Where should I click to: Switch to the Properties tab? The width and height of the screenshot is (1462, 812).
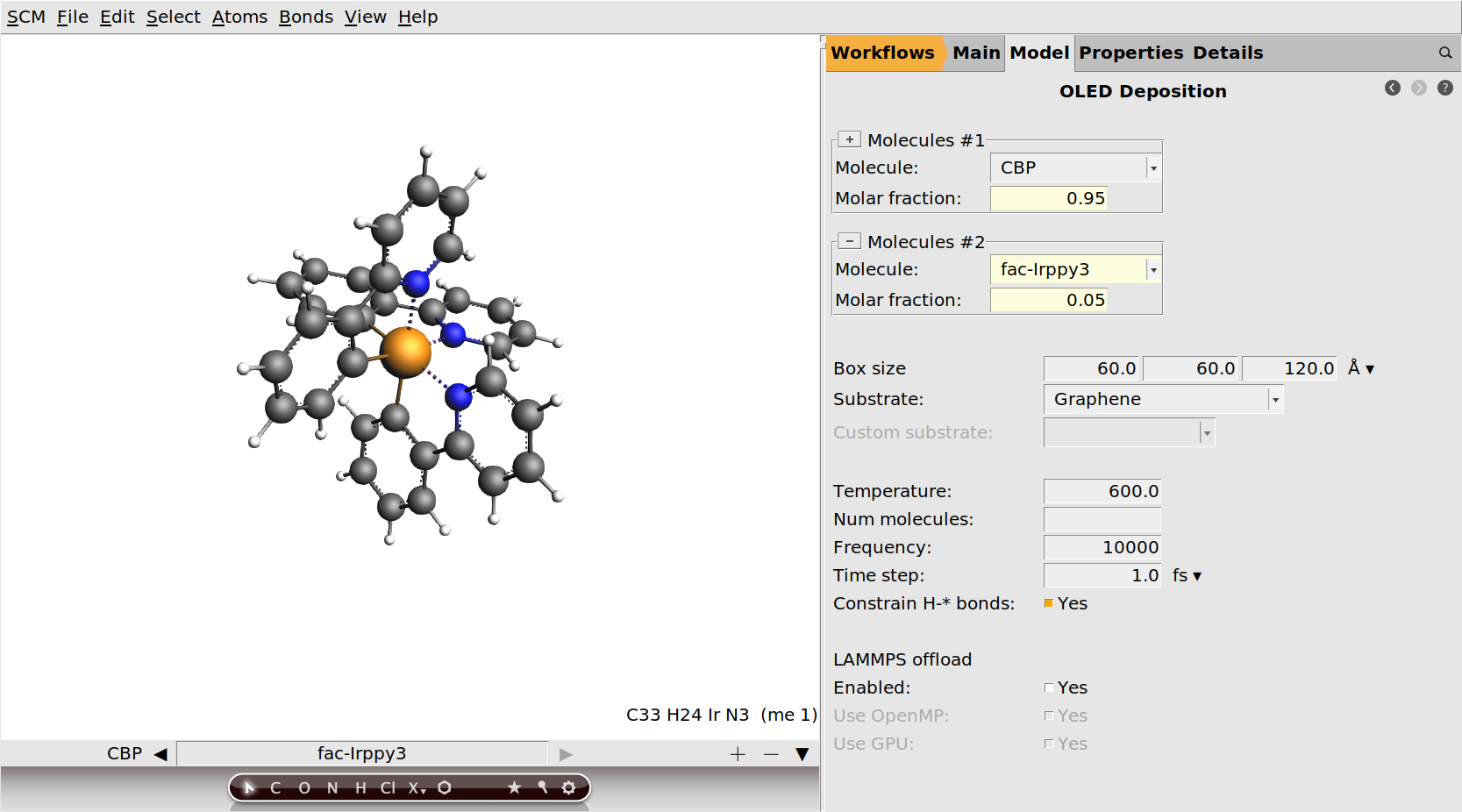click(x=1130, y=53)
